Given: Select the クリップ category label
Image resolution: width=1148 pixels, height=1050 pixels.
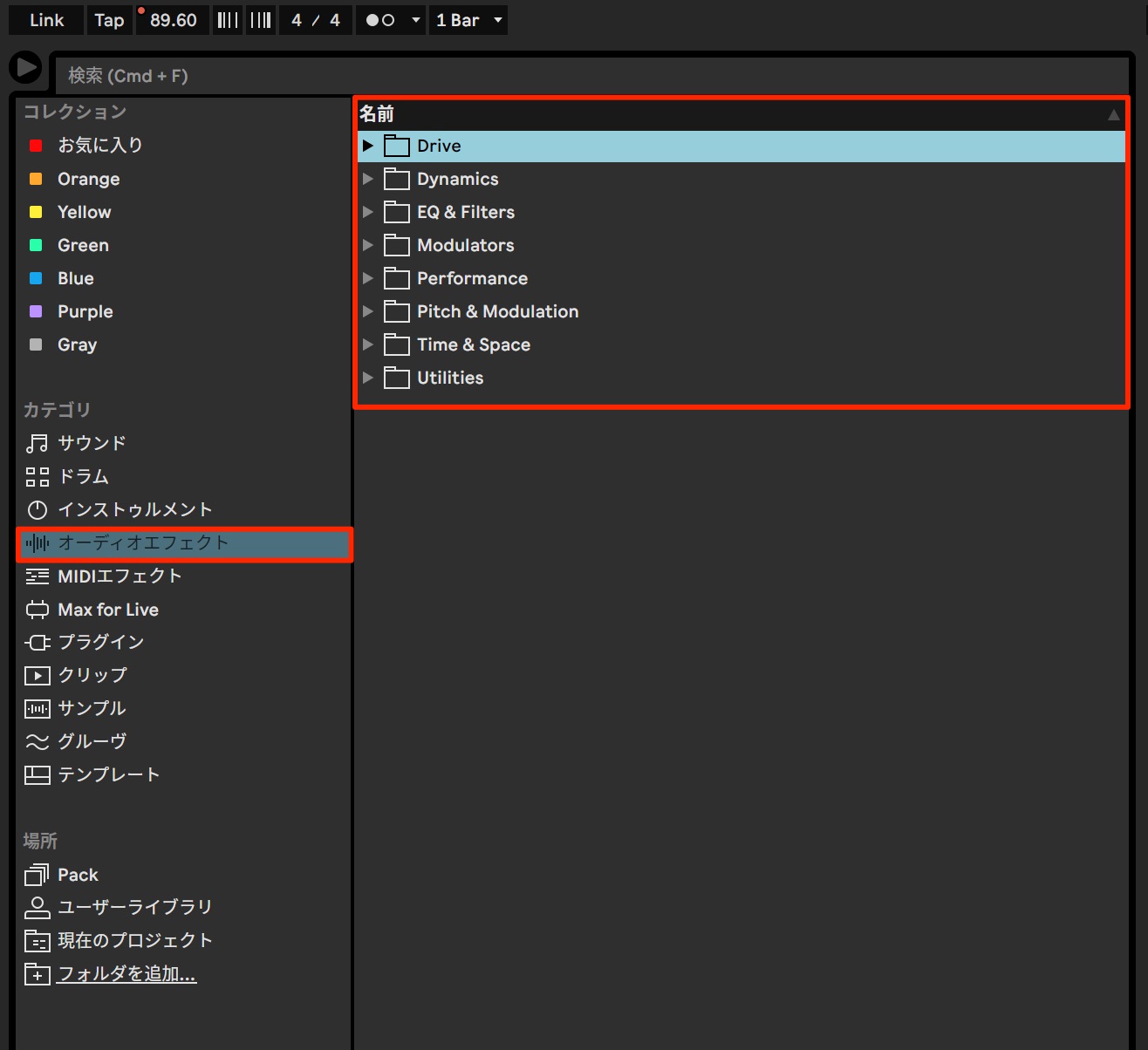Looking at the screenshot, I should coord(92,676).
